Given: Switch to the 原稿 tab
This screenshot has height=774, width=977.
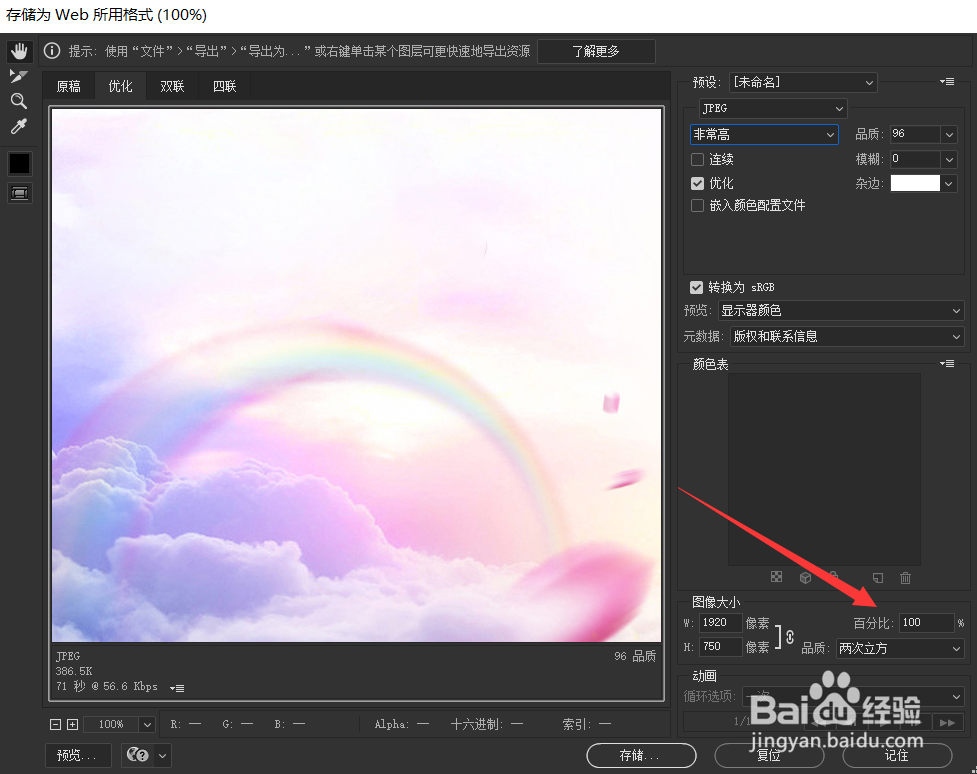Looking at the screenshot, I should (x=68, y=86).
